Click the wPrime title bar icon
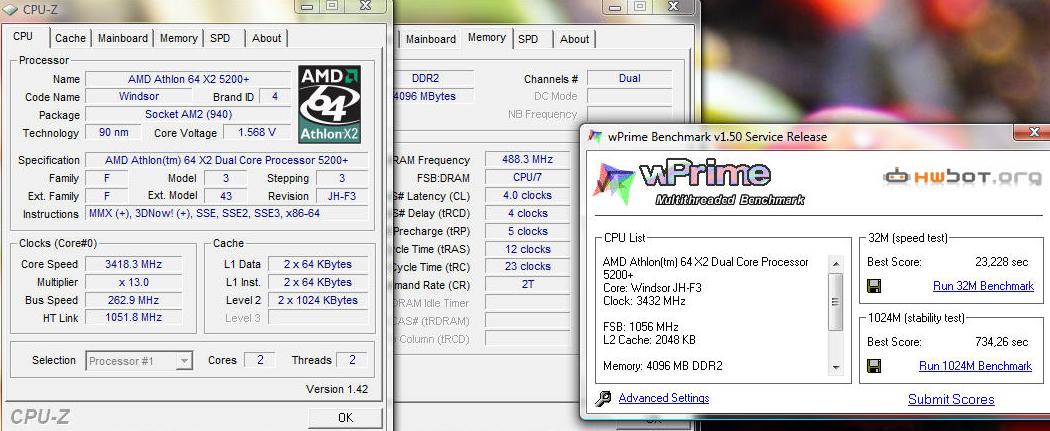The width and height of the screenshot is (1050, 431). [594, 137]
